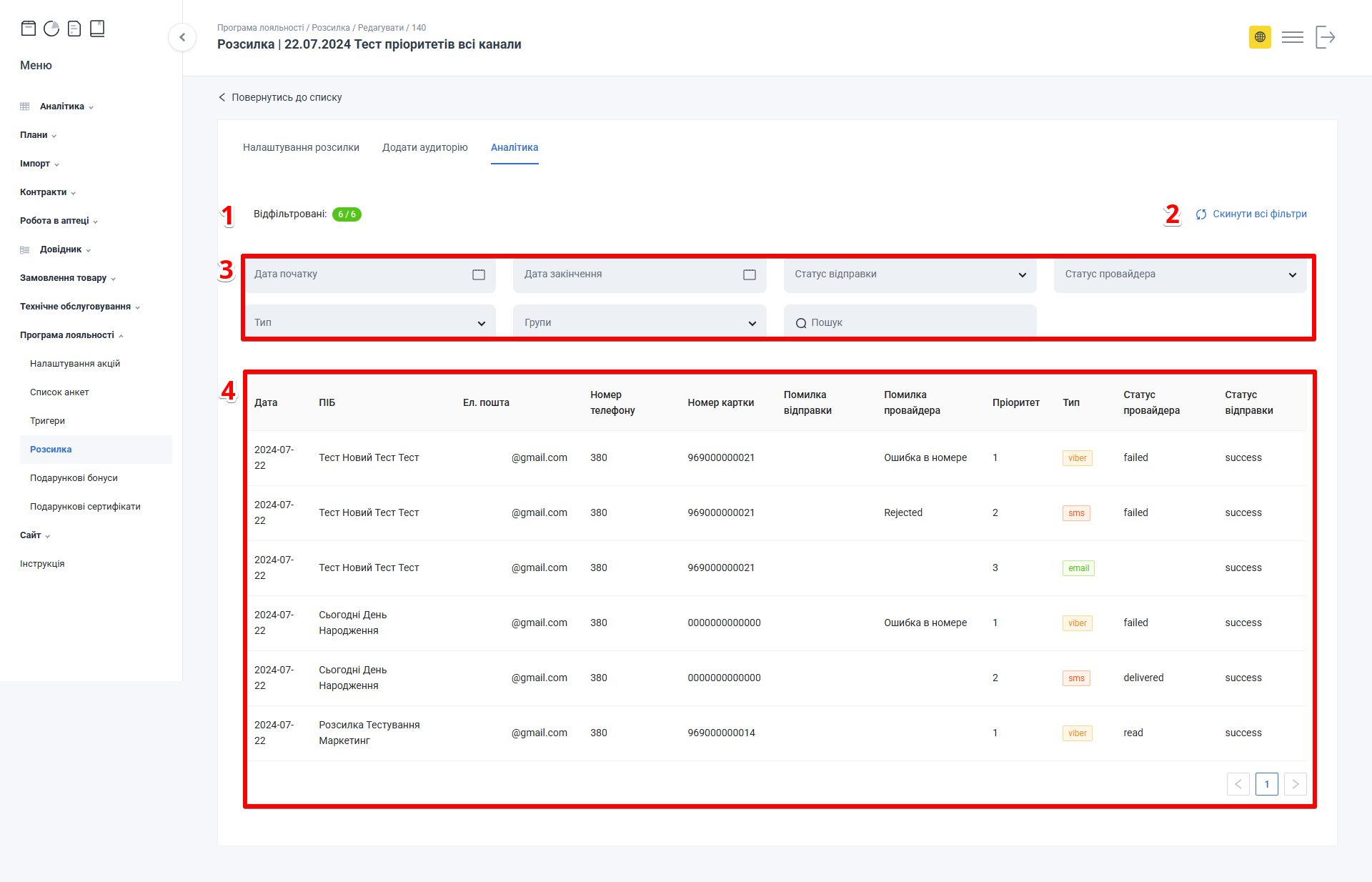This screenshot has width=1372, height=882.
Task: Click the Пріоритет column header
Action: (x=1015, y=402)
